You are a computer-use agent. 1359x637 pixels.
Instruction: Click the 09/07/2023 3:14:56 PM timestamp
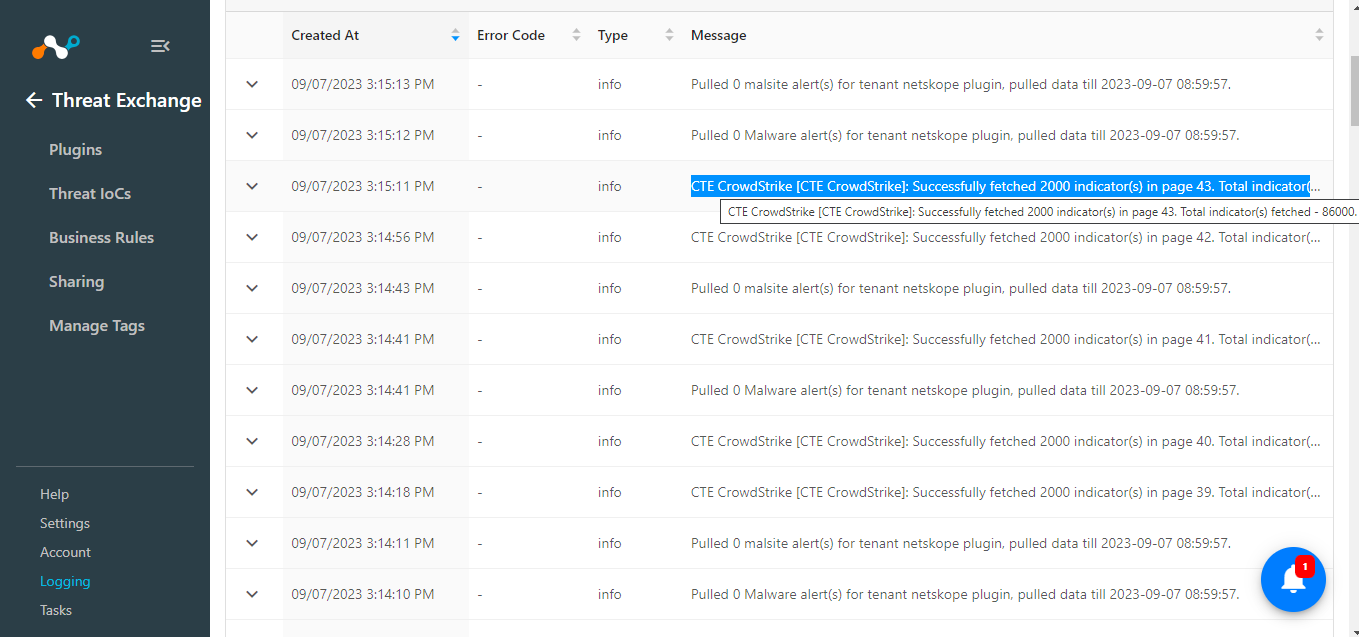coord(363,237)
